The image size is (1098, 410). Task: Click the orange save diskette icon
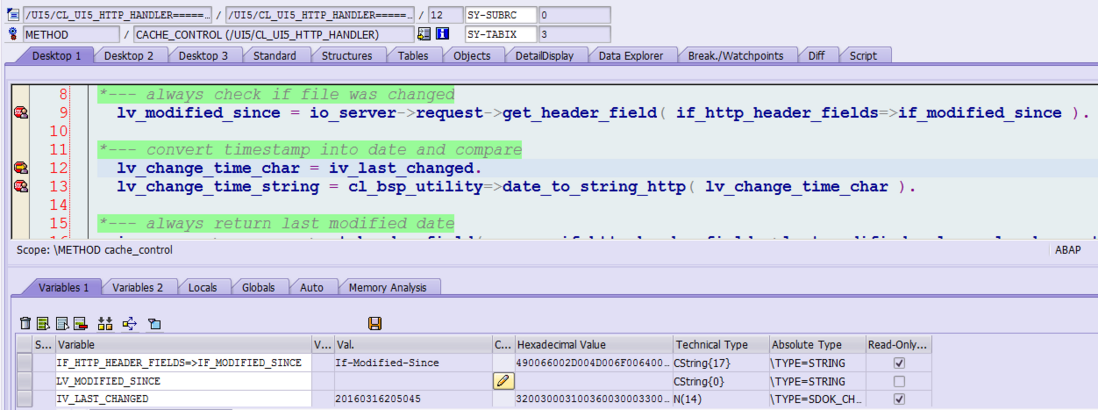click(375, 323)
